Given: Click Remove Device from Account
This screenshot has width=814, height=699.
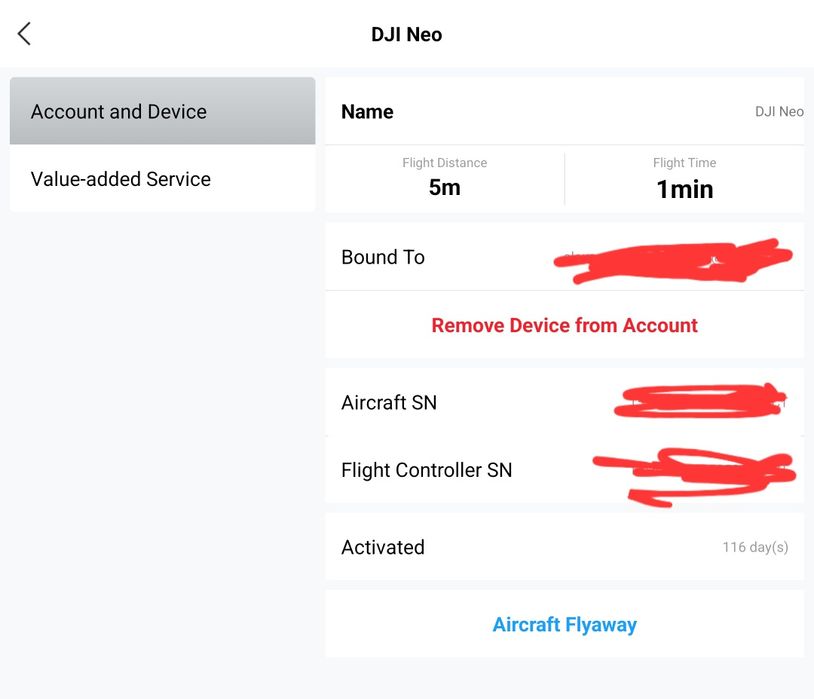Looking at the screenshot, I should point(564,325).
